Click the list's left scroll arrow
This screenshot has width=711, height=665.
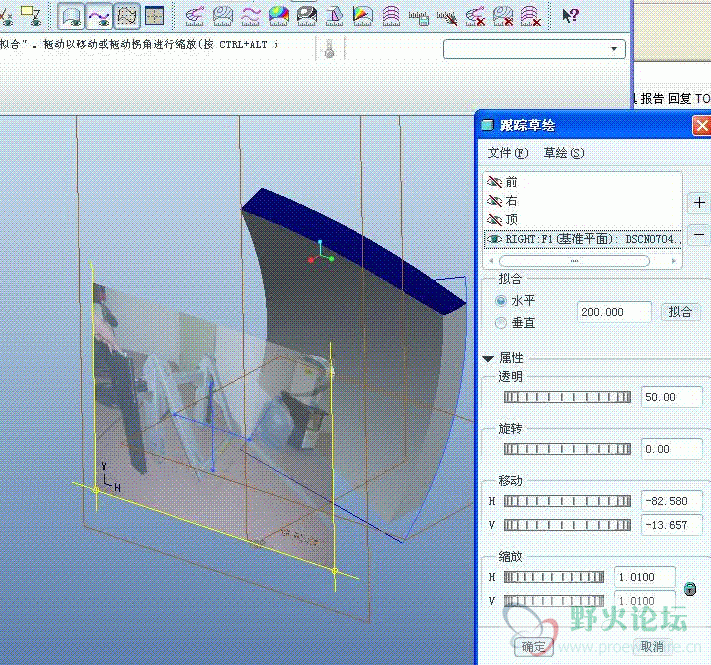pyautogui.click(x=491, y=261)
